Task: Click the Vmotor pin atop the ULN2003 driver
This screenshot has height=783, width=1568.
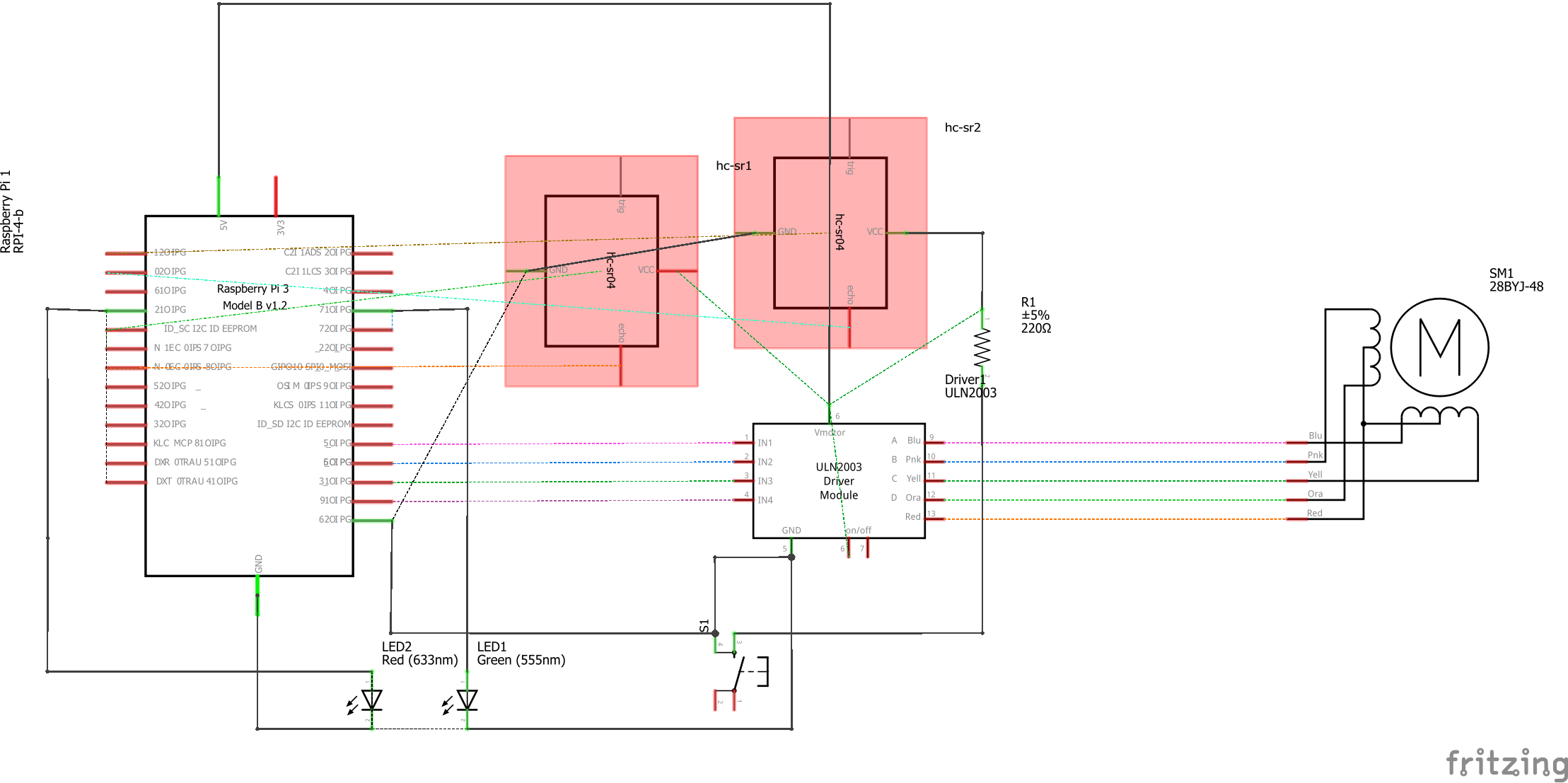Action: [830, 414]
